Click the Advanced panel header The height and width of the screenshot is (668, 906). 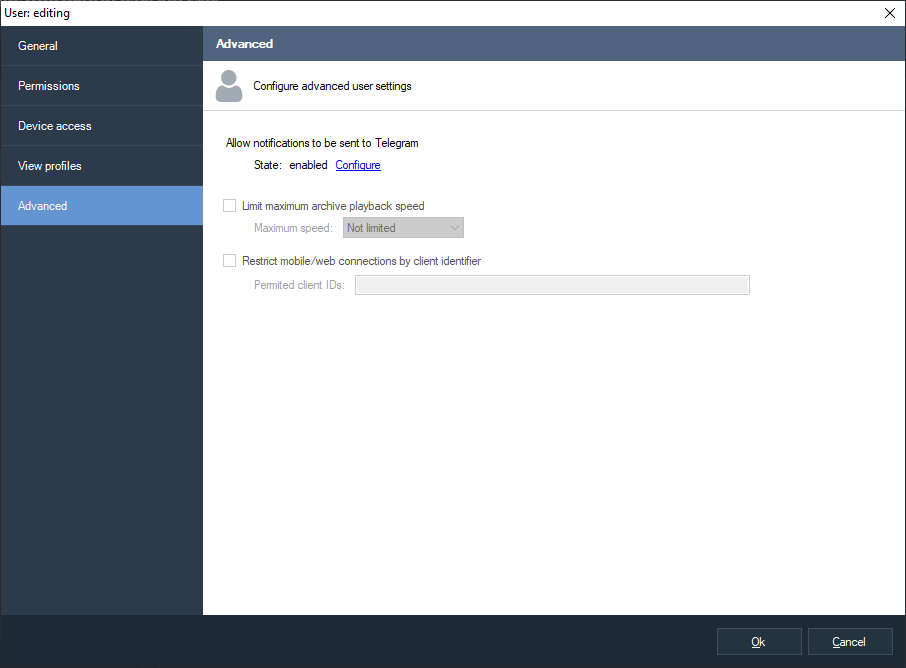(553, 44)
